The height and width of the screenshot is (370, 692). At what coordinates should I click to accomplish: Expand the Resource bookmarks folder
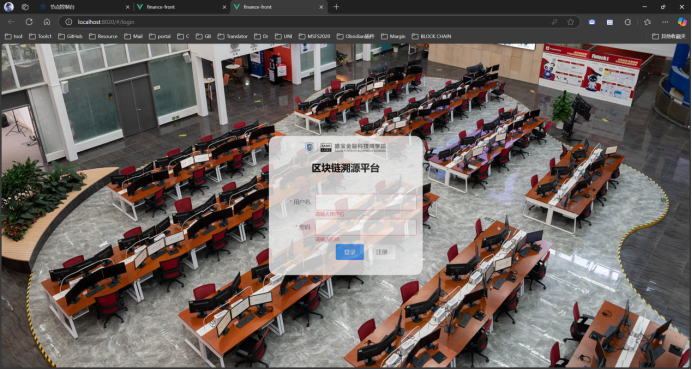point(103,36)
